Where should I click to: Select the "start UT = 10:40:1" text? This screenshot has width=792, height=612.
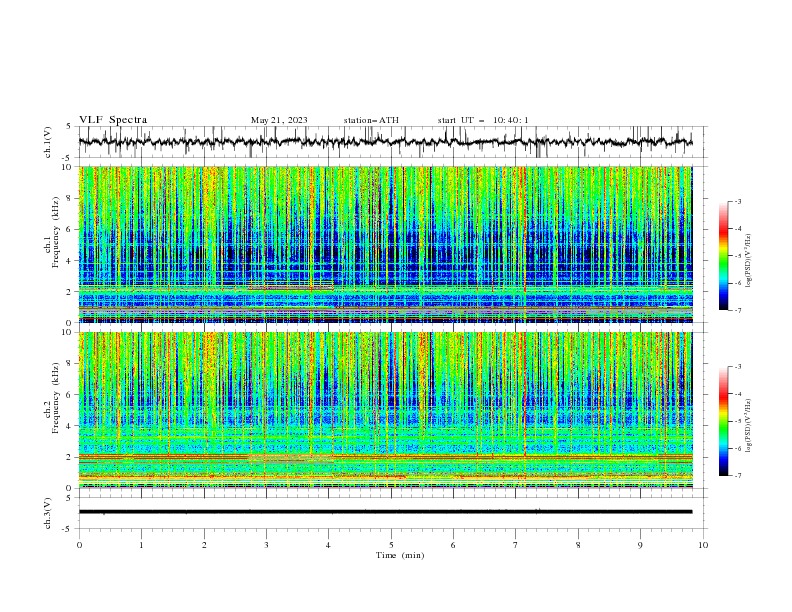coord(483,120)
